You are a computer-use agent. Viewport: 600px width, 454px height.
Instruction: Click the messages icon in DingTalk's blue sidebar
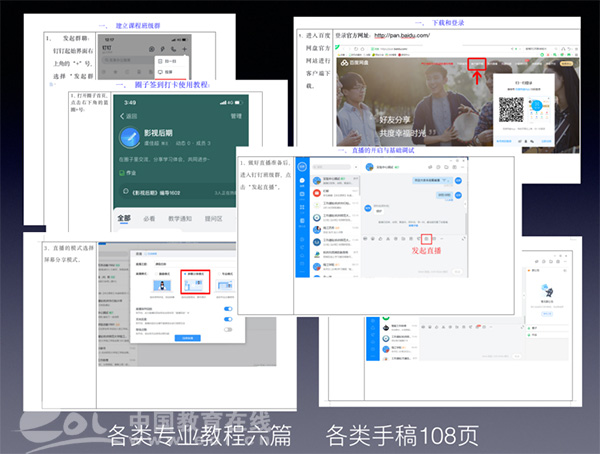point(302,181)
